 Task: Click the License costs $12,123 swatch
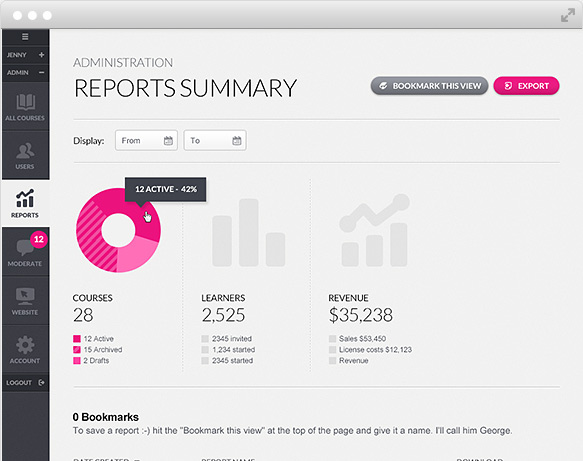tap(332, 349)
